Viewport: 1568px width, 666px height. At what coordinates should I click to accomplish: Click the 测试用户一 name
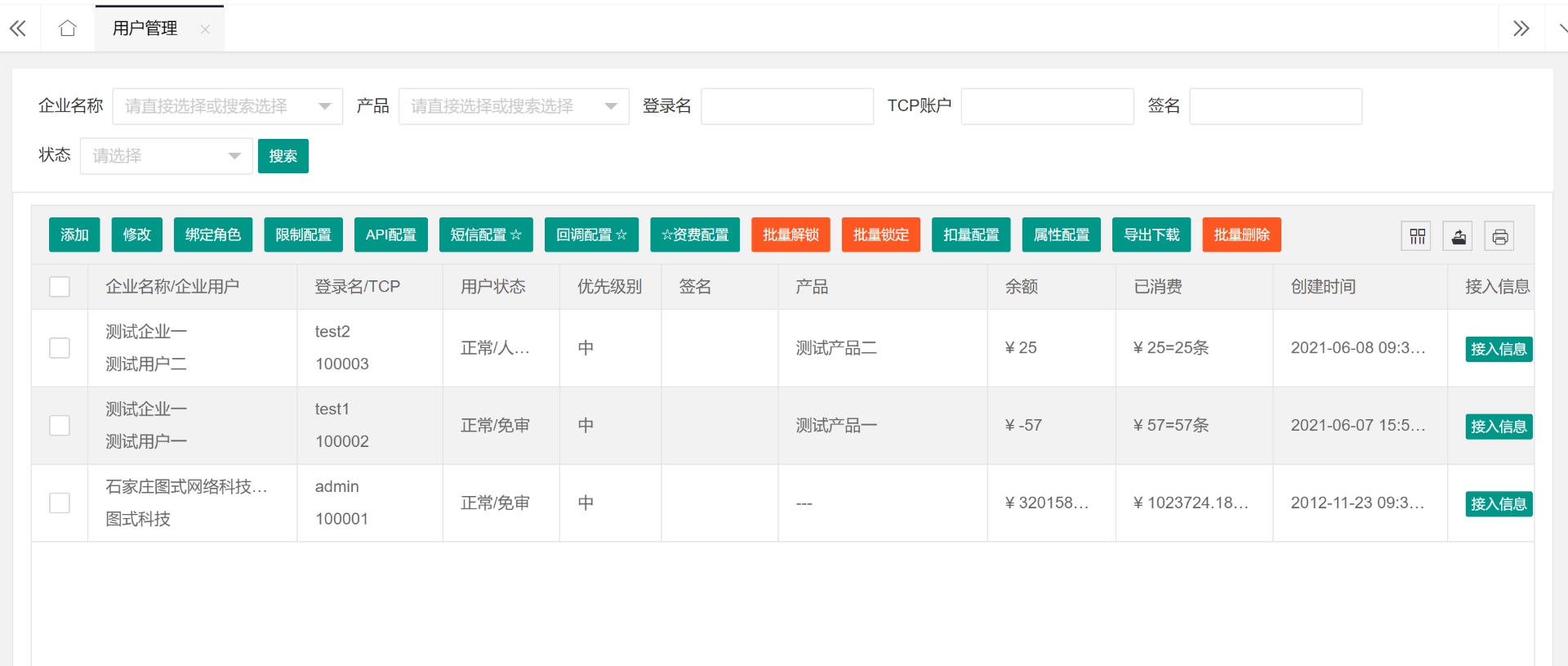coord(146,442)
